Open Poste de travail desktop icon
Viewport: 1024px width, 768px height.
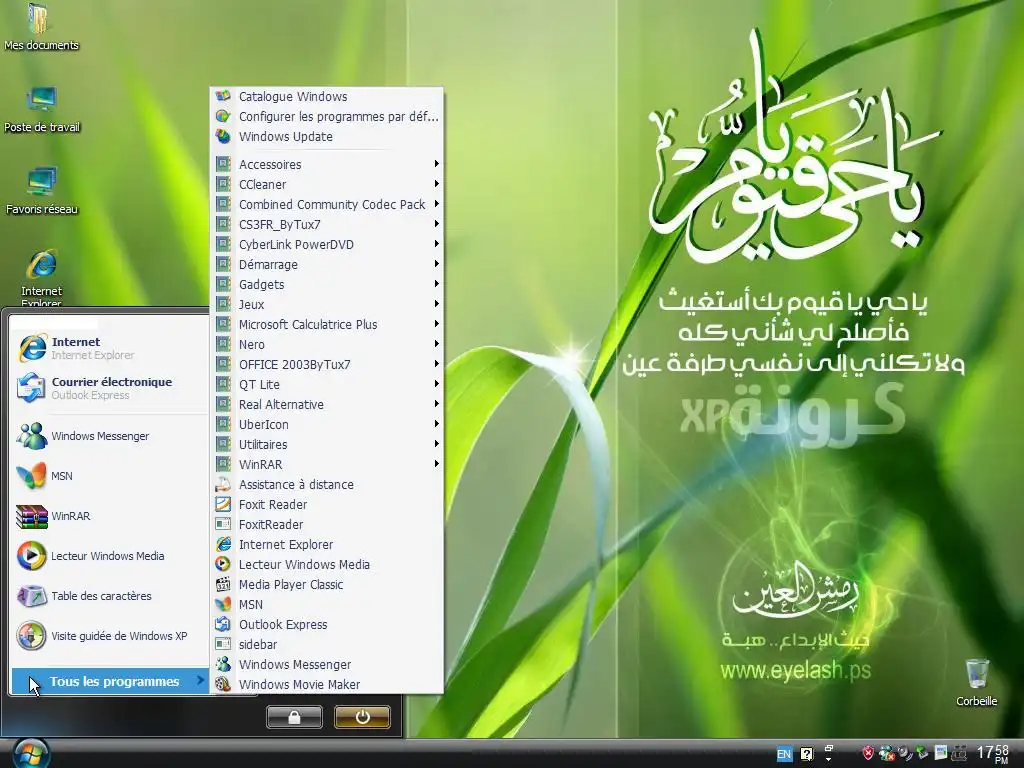42,110
